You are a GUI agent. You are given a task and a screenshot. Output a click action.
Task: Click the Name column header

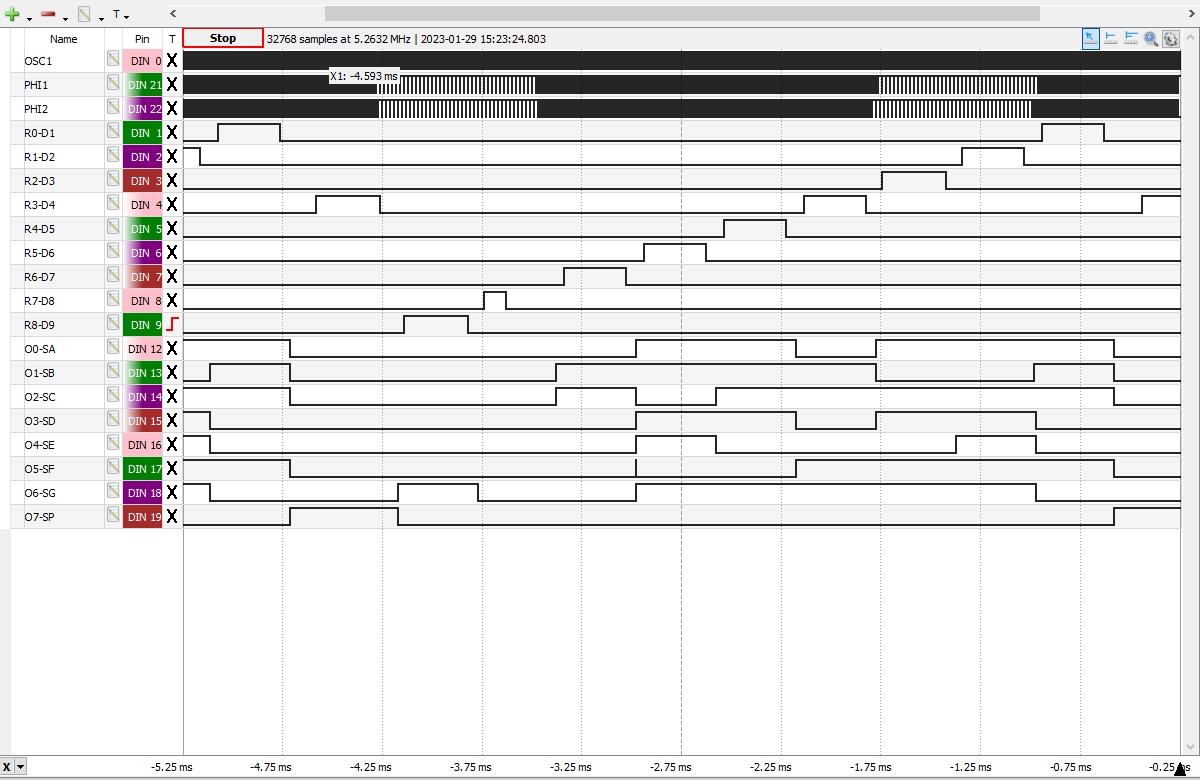pos(64,39)
